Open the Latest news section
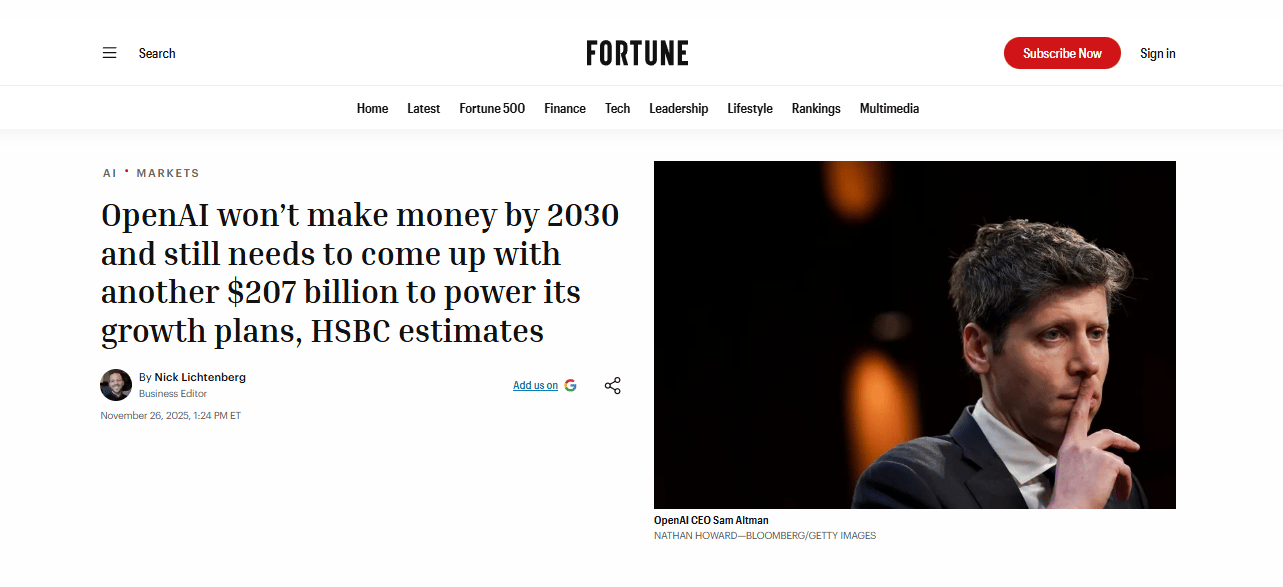1283x587 pixels. pyautogui.click(x=423, y=108)
